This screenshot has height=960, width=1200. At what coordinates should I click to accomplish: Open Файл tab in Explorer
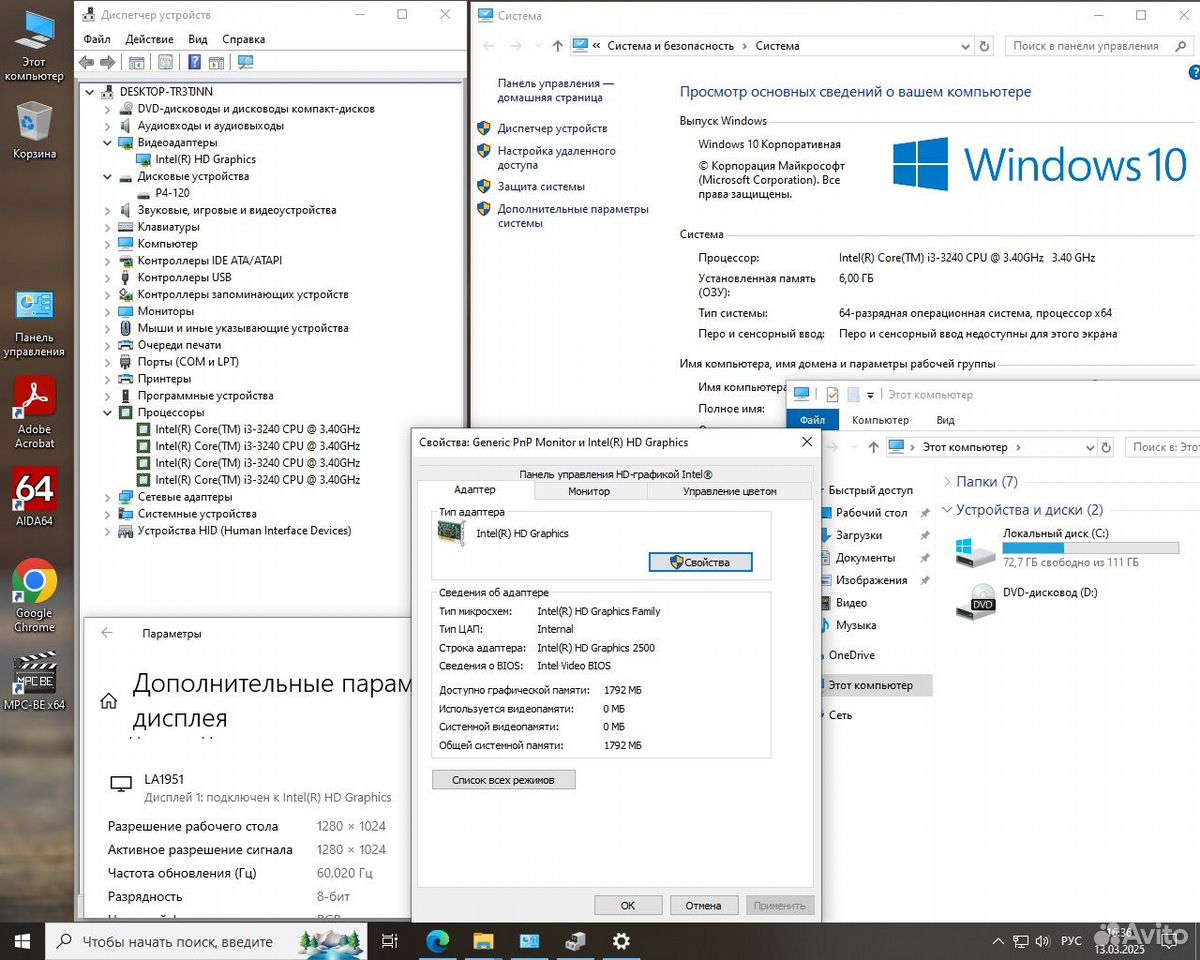coord(812,420)
